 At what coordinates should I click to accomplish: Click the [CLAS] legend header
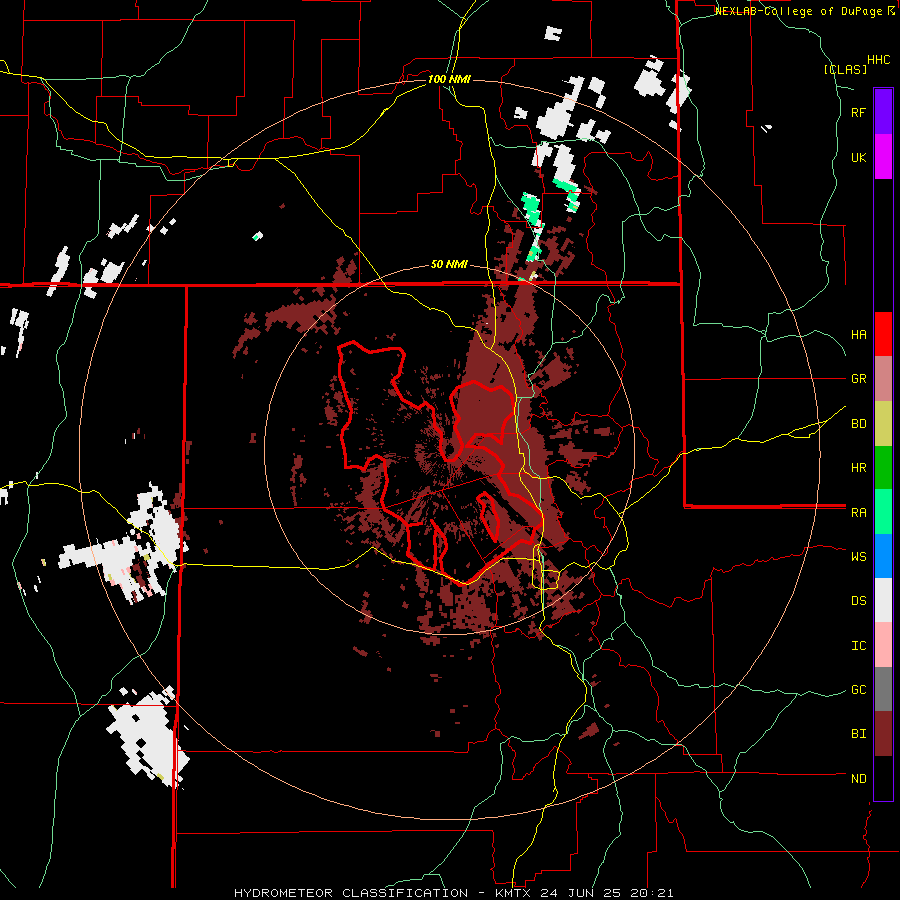[845, 70]
